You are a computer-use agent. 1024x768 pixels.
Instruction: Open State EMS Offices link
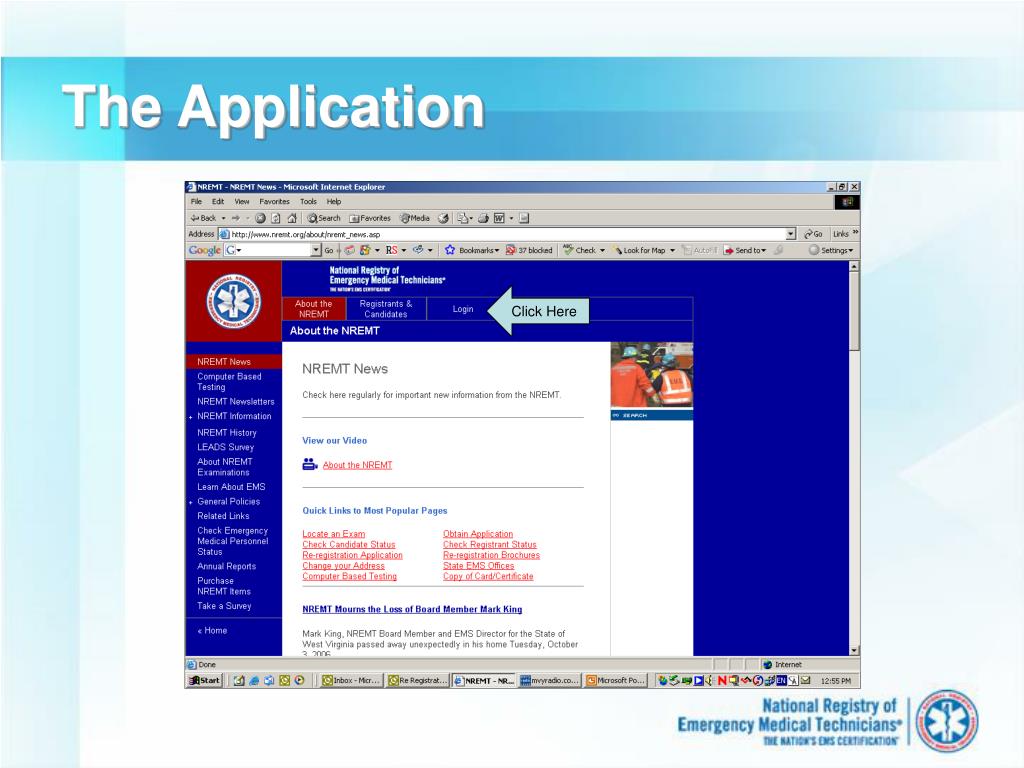click(x=479, y=566)
